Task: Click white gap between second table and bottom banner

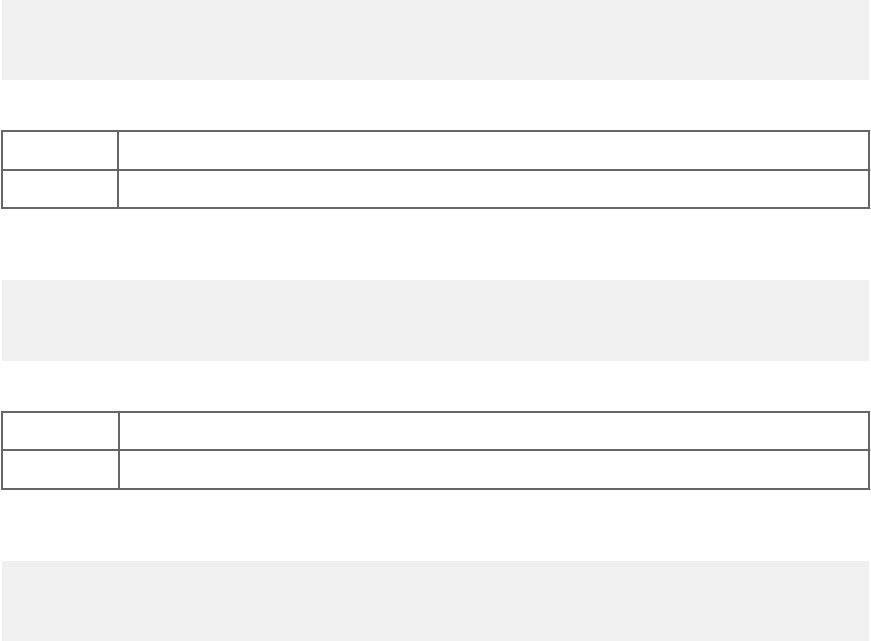Action: [436, 525]
